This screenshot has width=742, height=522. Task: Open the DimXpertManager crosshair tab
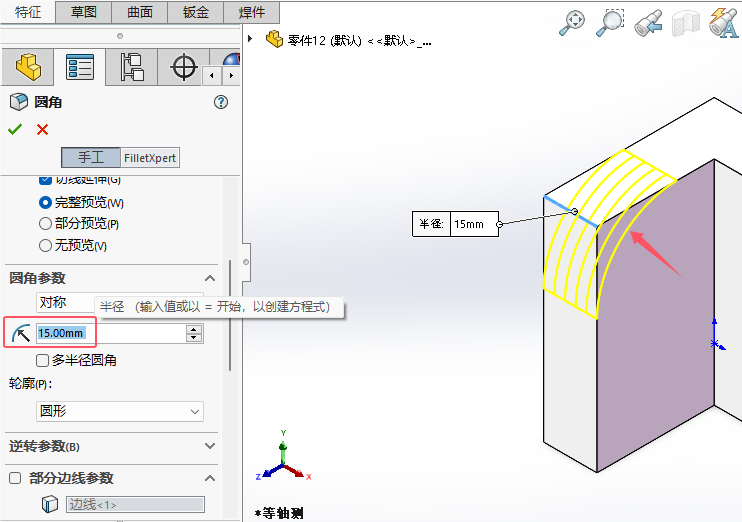click(184, 67)
